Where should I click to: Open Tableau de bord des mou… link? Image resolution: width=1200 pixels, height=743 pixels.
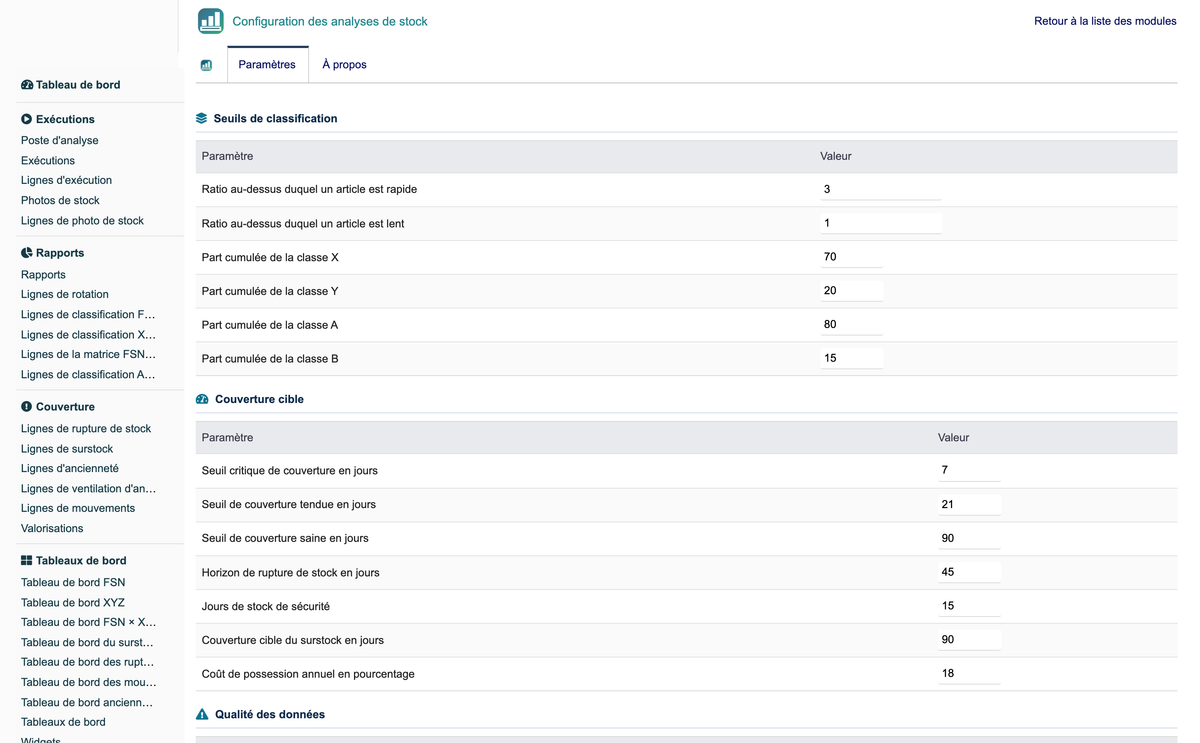[88, 683]
